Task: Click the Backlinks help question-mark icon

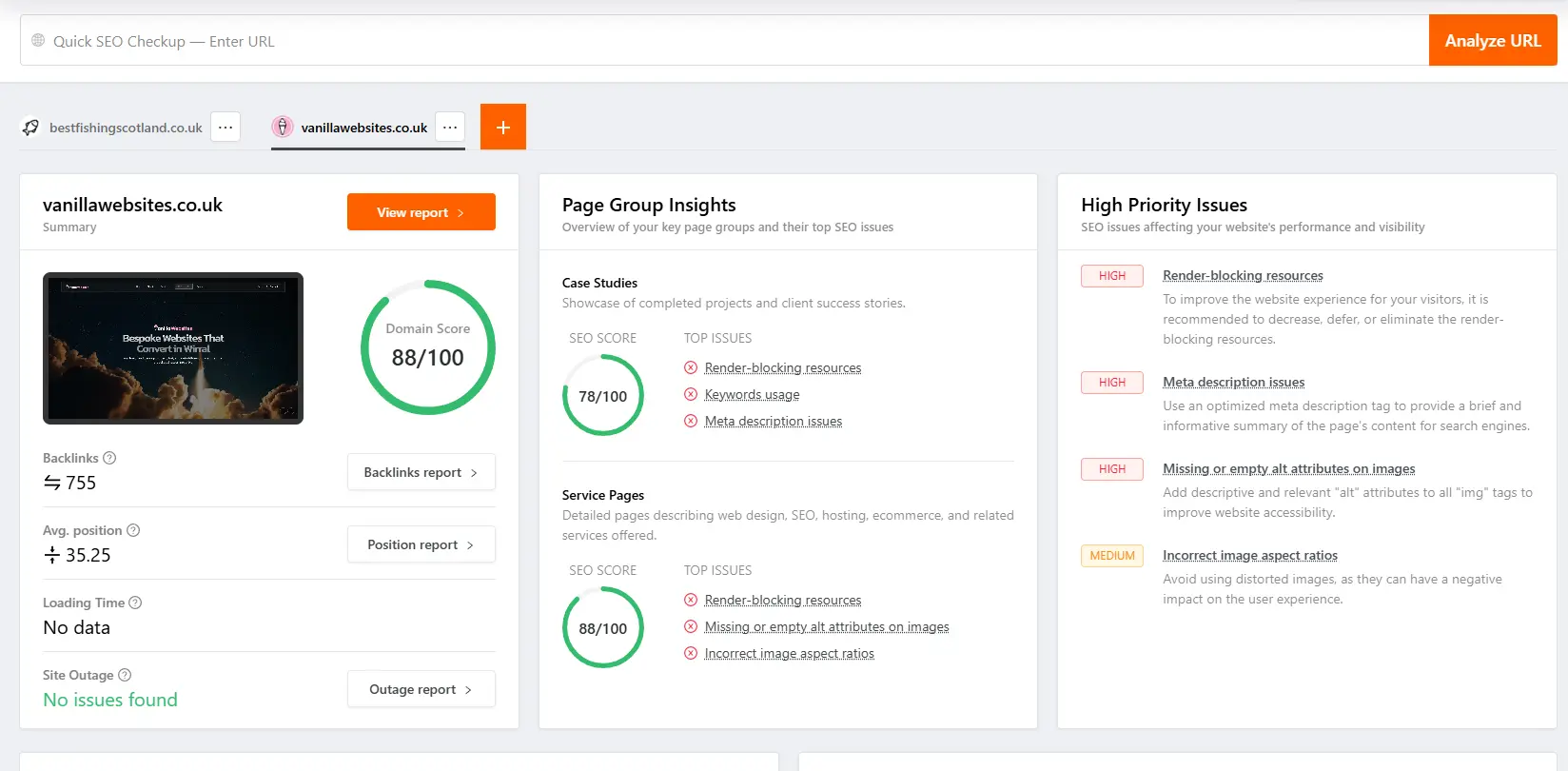Action: pyautogui.click(x=109, y=458)
